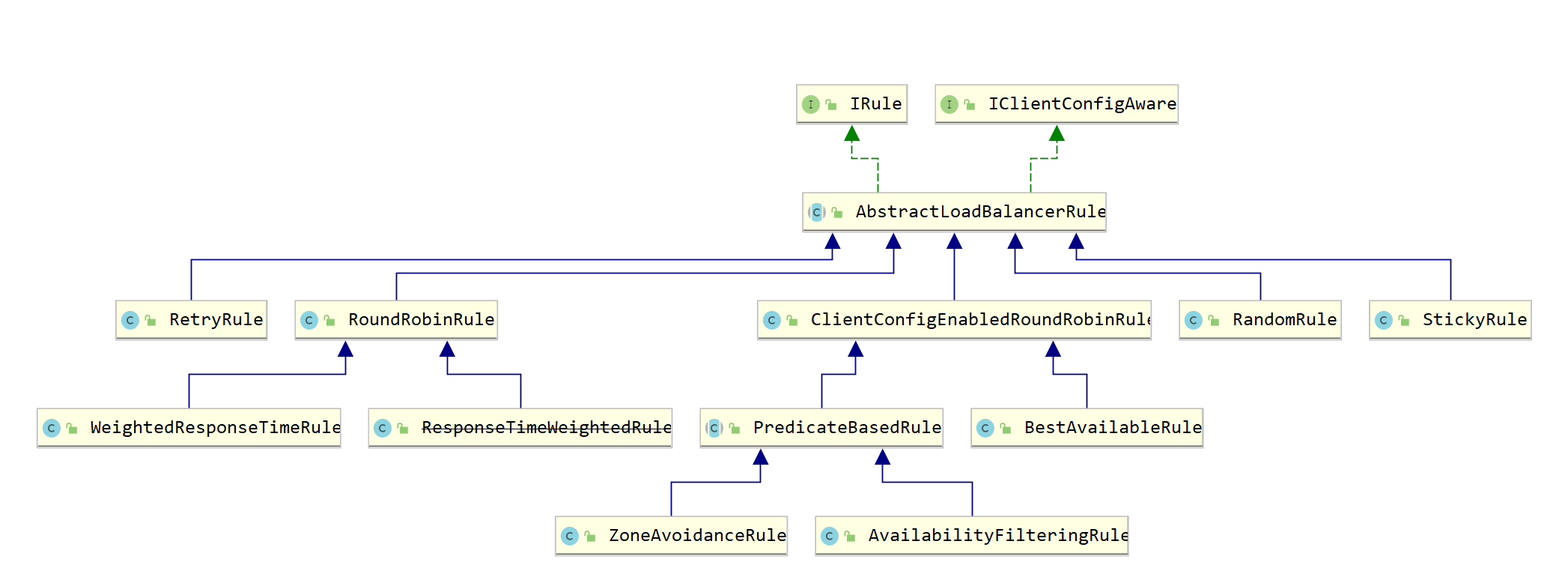The image size is (1568, 583).
Task: Click the green arrowhead pointing to IRule
Action: pos(851,134)
